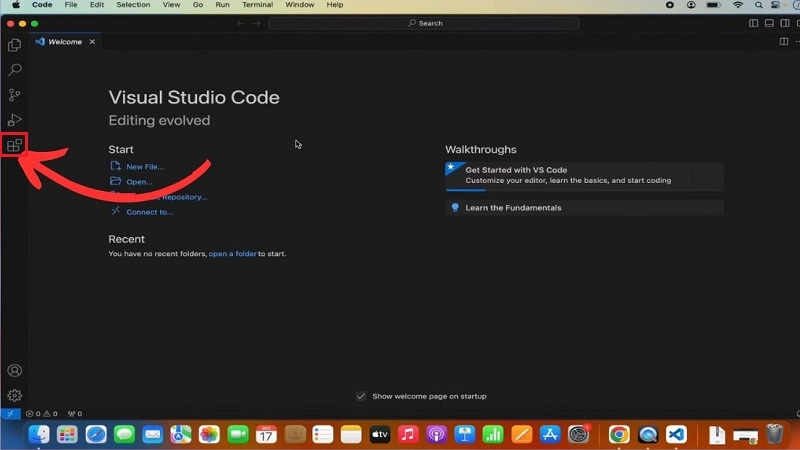Open the Run and Debug view
Image resolution: width=800 pixels, height=450 pixels.
click(x=14, y=120)
